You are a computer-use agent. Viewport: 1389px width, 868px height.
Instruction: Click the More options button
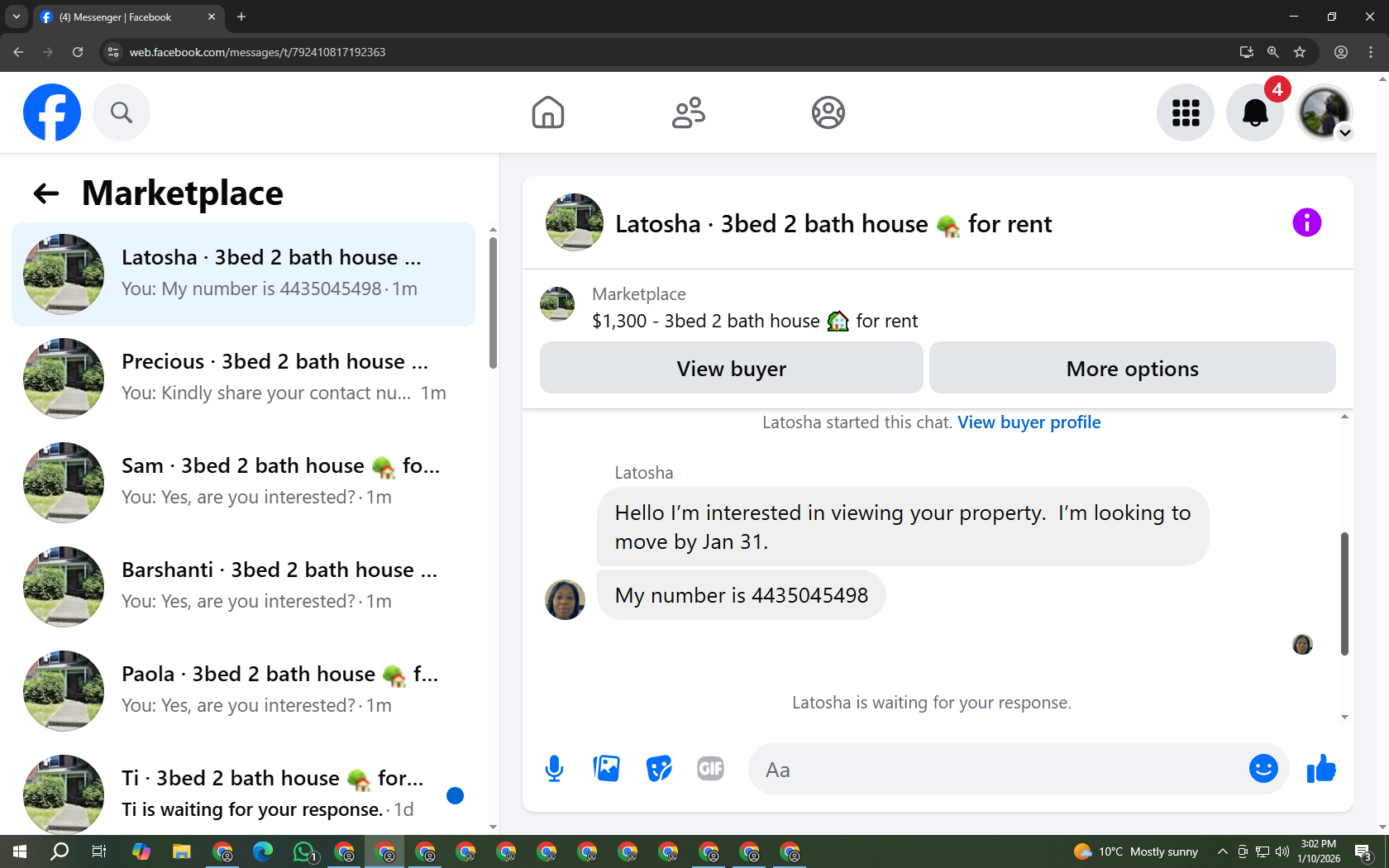click(1132, 368)
